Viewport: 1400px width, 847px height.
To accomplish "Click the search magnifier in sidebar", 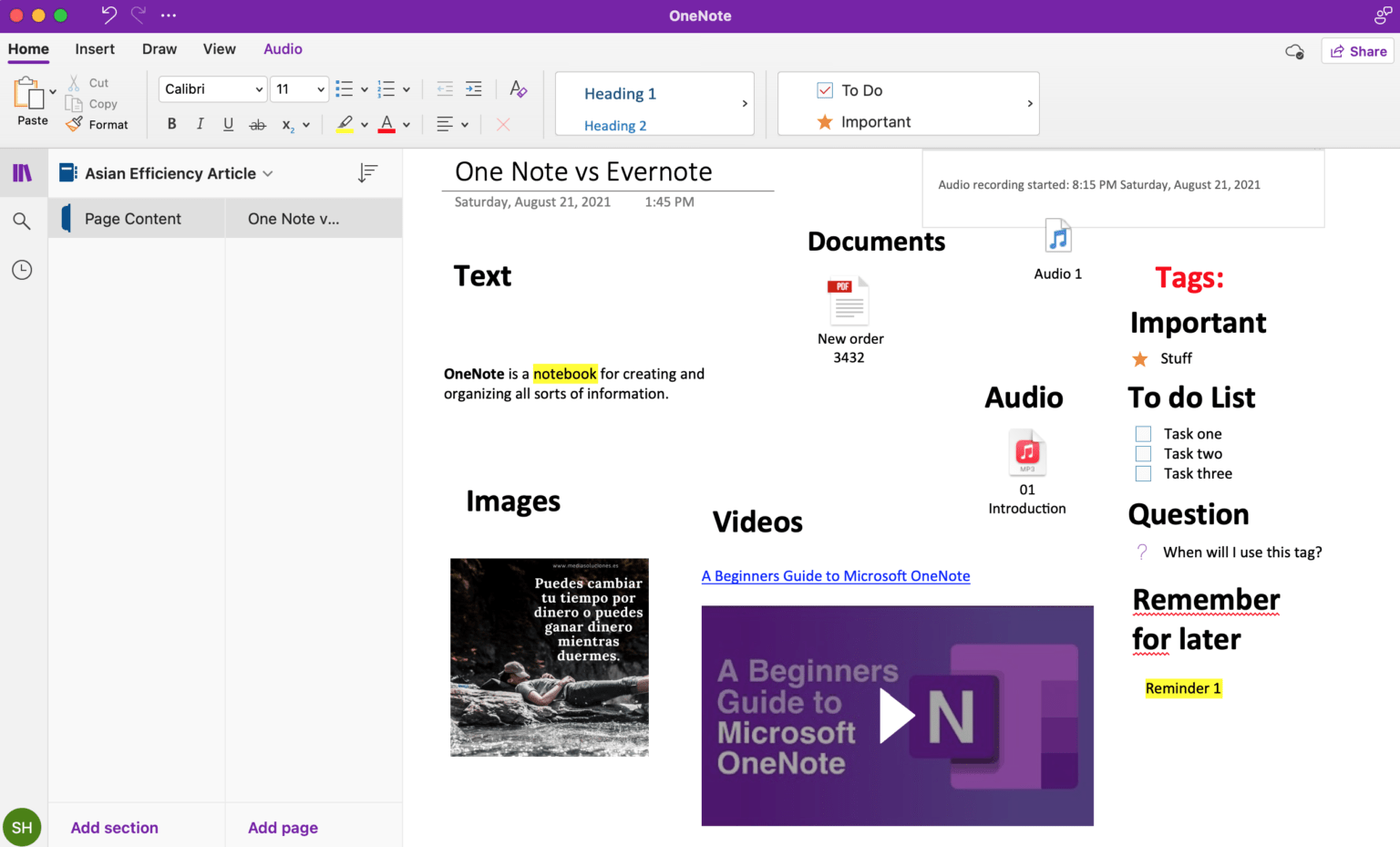I will click(22, 221).
